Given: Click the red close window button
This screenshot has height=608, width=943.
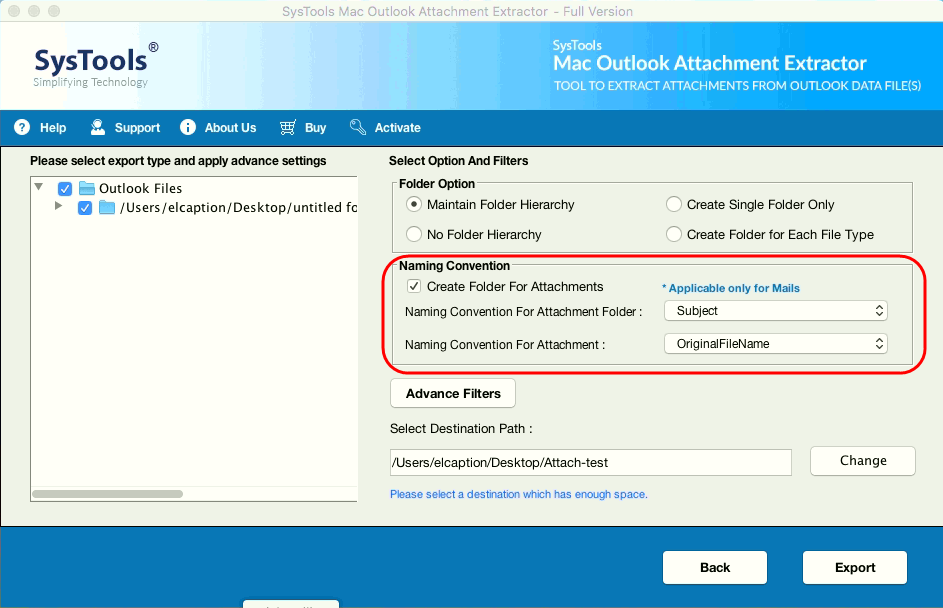Looking at the screenshot, I should click(x=14, y=11).
